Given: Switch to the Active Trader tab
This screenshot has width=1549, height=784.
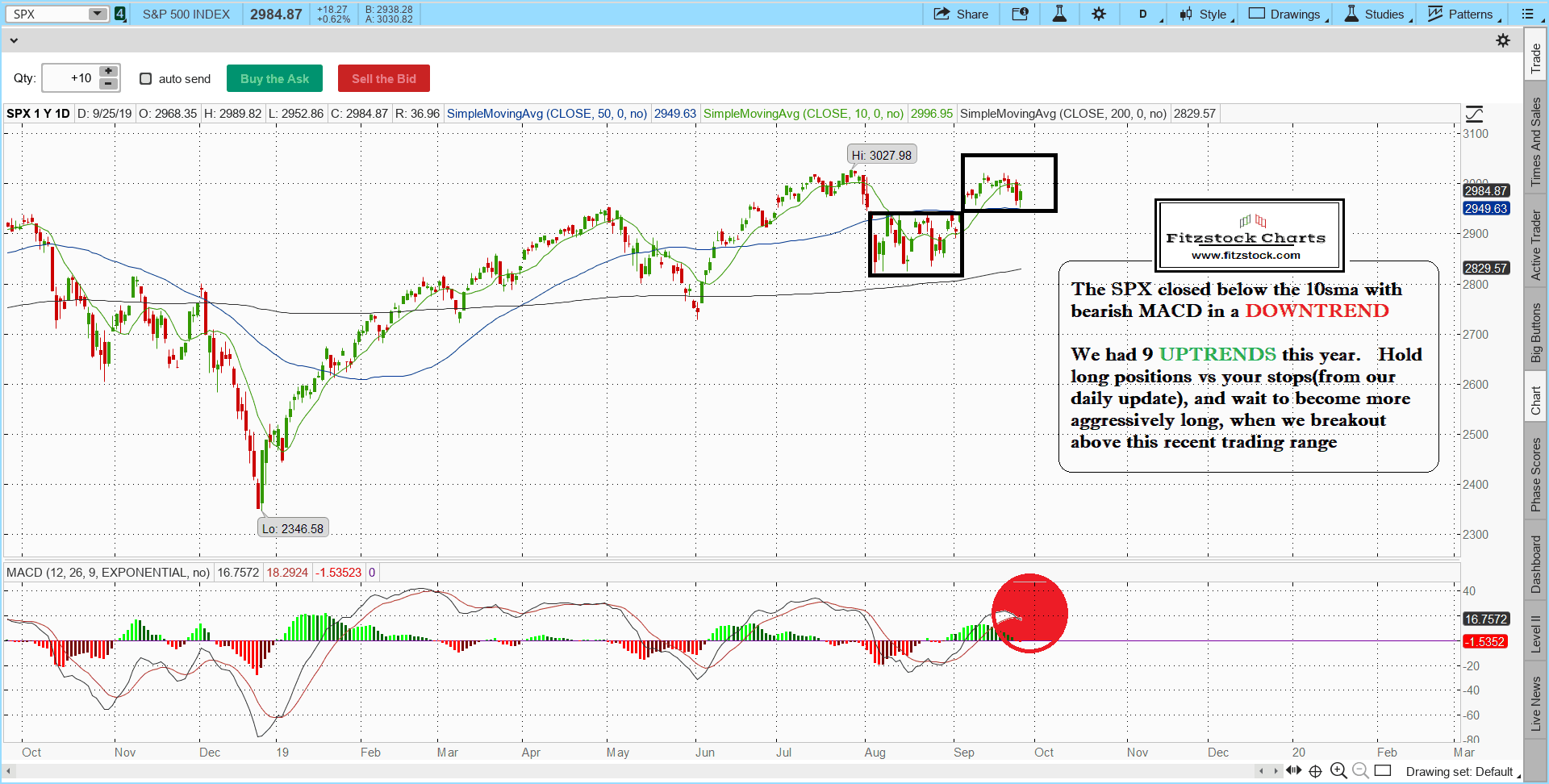Looking at the screenshot, I should point(1535,245).
